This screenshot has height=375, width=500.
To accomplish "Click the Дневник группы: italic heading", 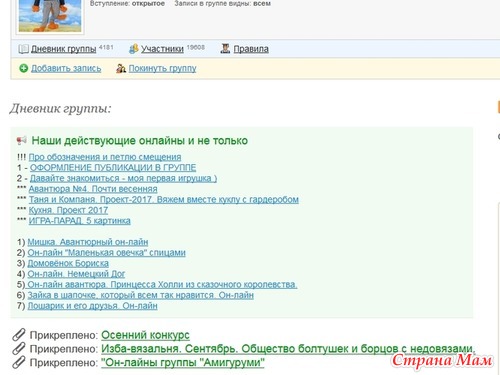I will pos(60,108).
